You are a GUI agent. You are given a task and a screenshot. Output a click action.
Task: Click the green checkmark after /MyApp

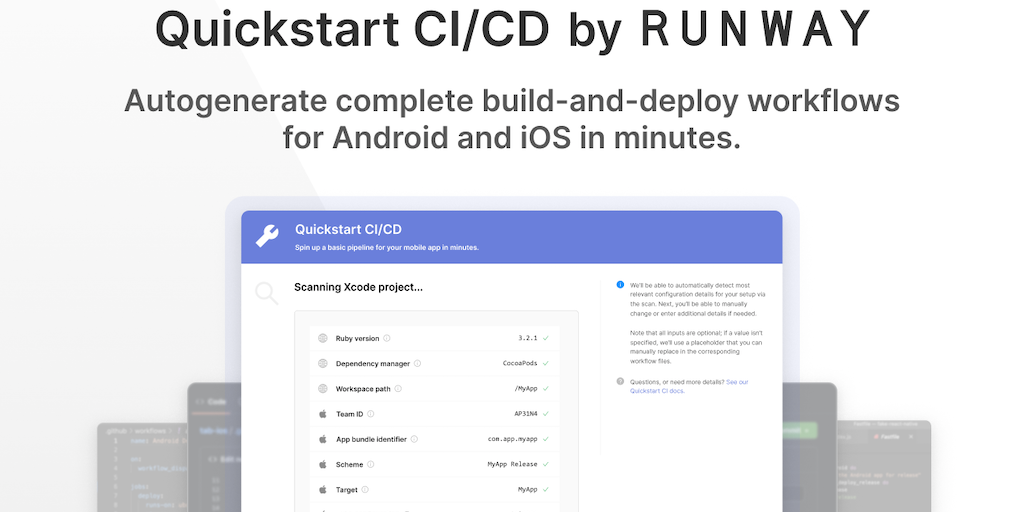546,389
